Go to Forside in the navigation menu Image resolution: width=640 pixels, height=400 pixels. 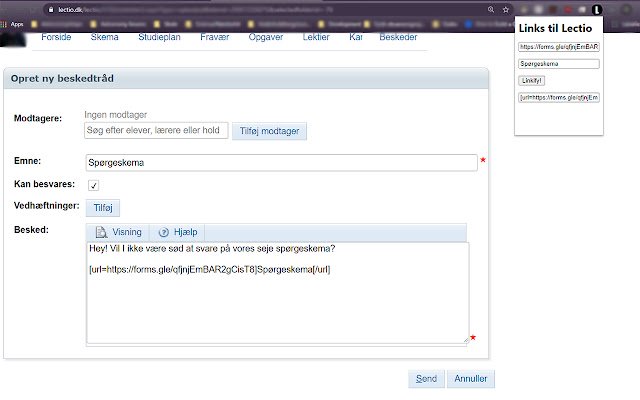coord(56,37)
